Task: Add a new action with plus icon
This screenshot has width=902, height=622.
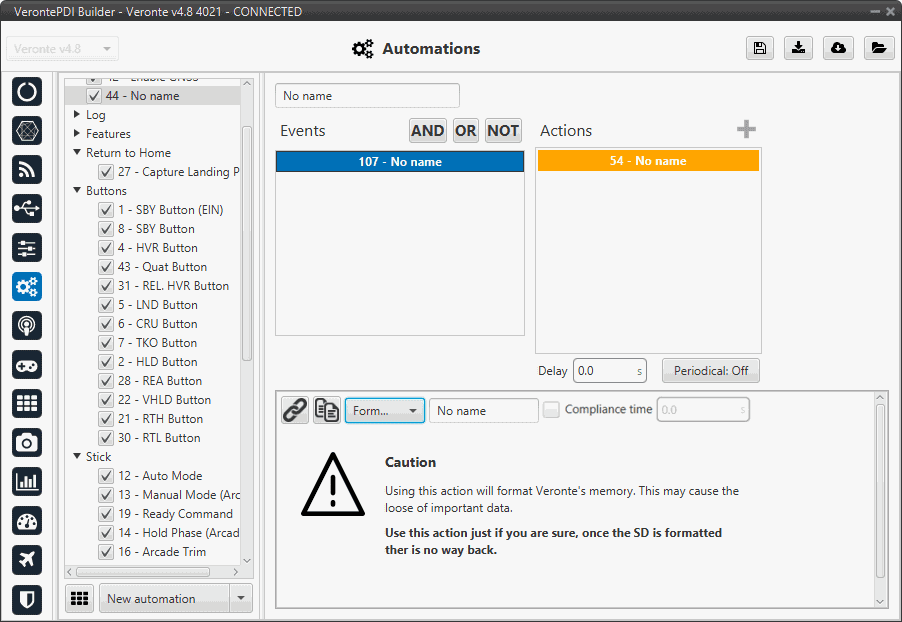Action: [x=746, y=130]
